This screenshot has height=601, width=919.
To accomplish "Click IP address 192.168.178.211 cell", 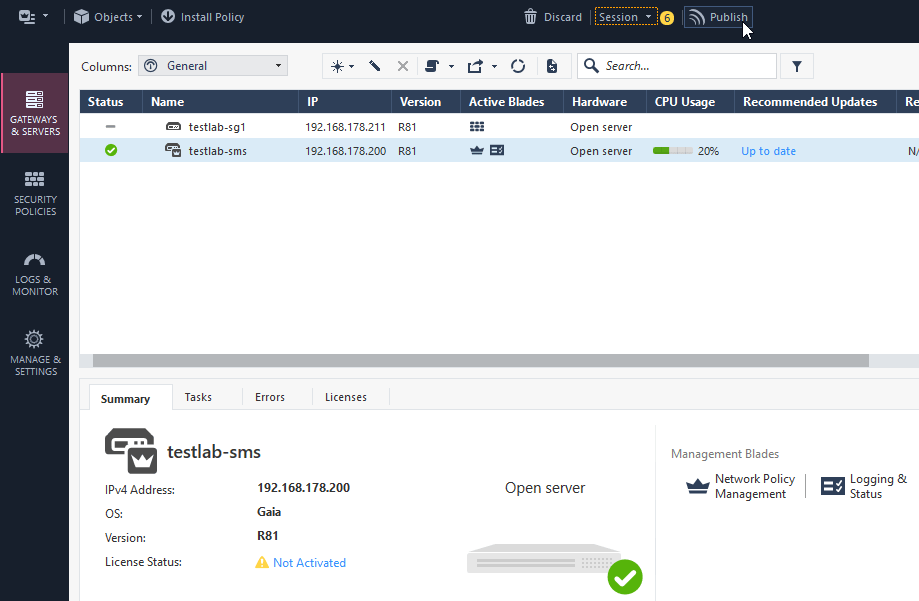I will (345, 127).
